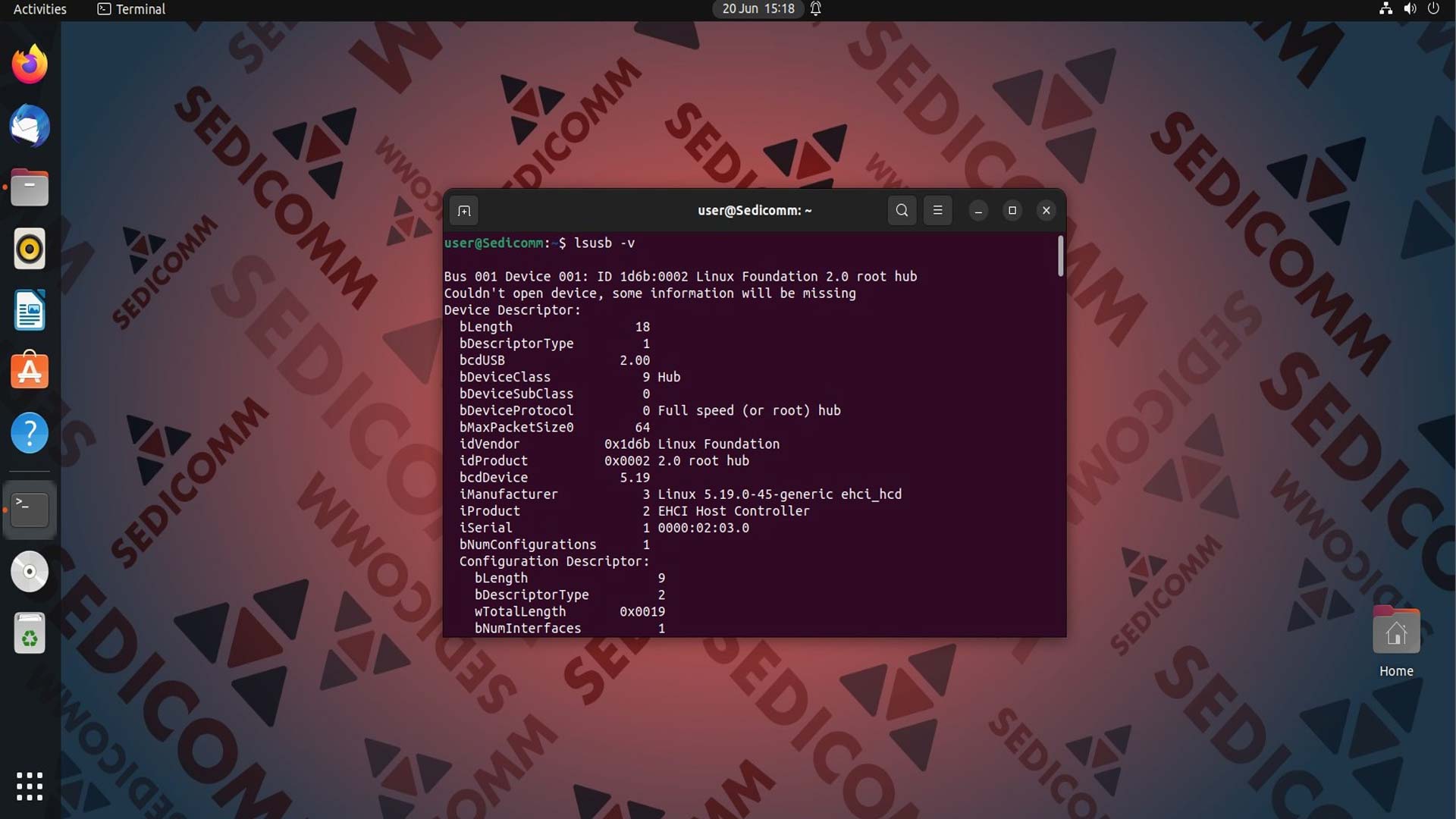Select the Terminal icon in dock

30,510
